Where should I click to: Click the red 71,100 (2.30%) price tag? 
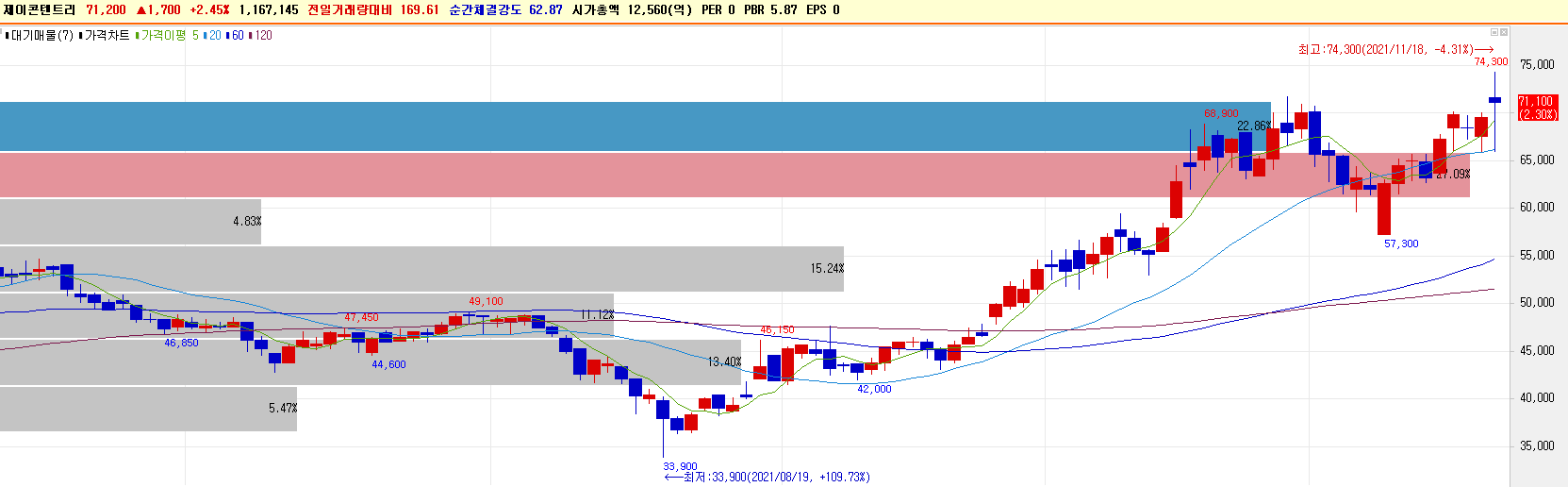point(1537,108)
